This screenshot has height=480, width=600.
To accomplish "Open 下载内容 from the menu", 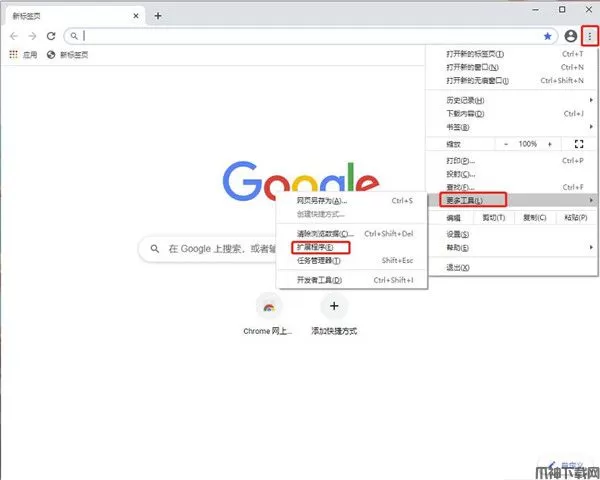I will pos(512,114).
